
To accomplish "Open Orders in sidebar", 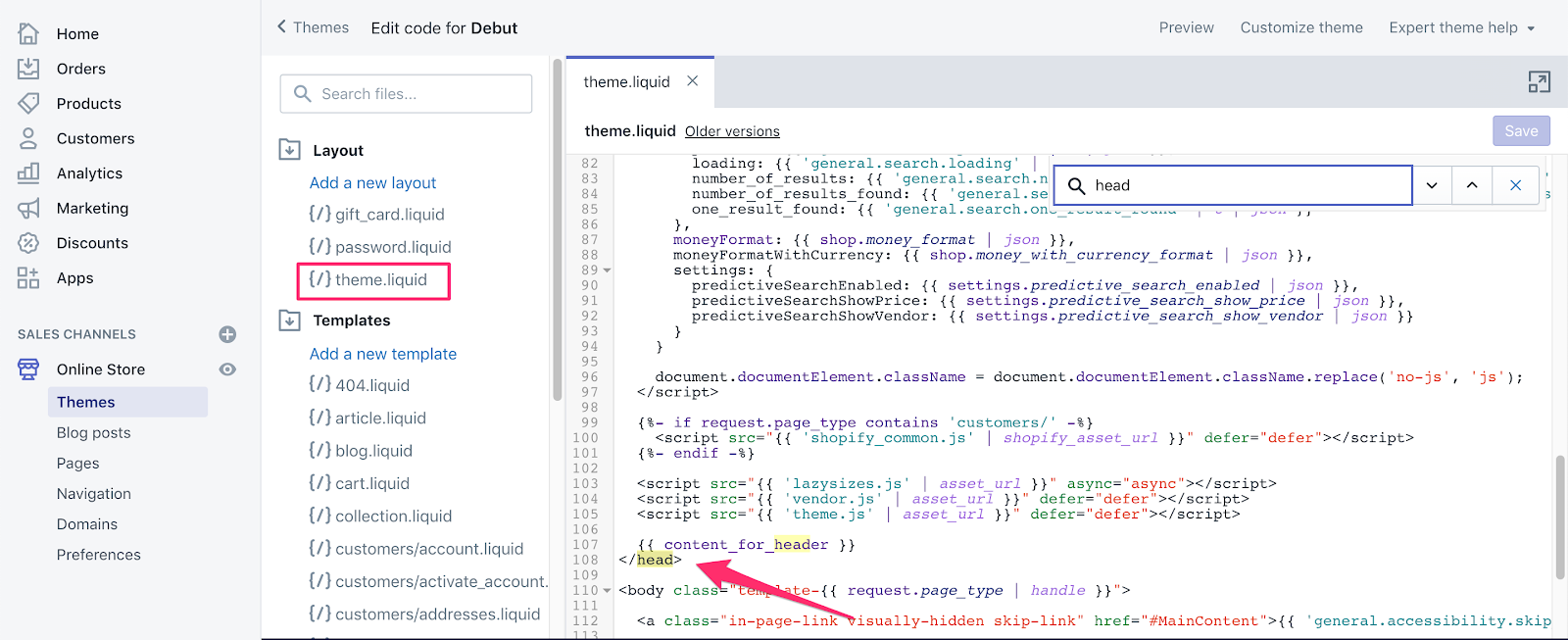I will [x=80, y=69].
